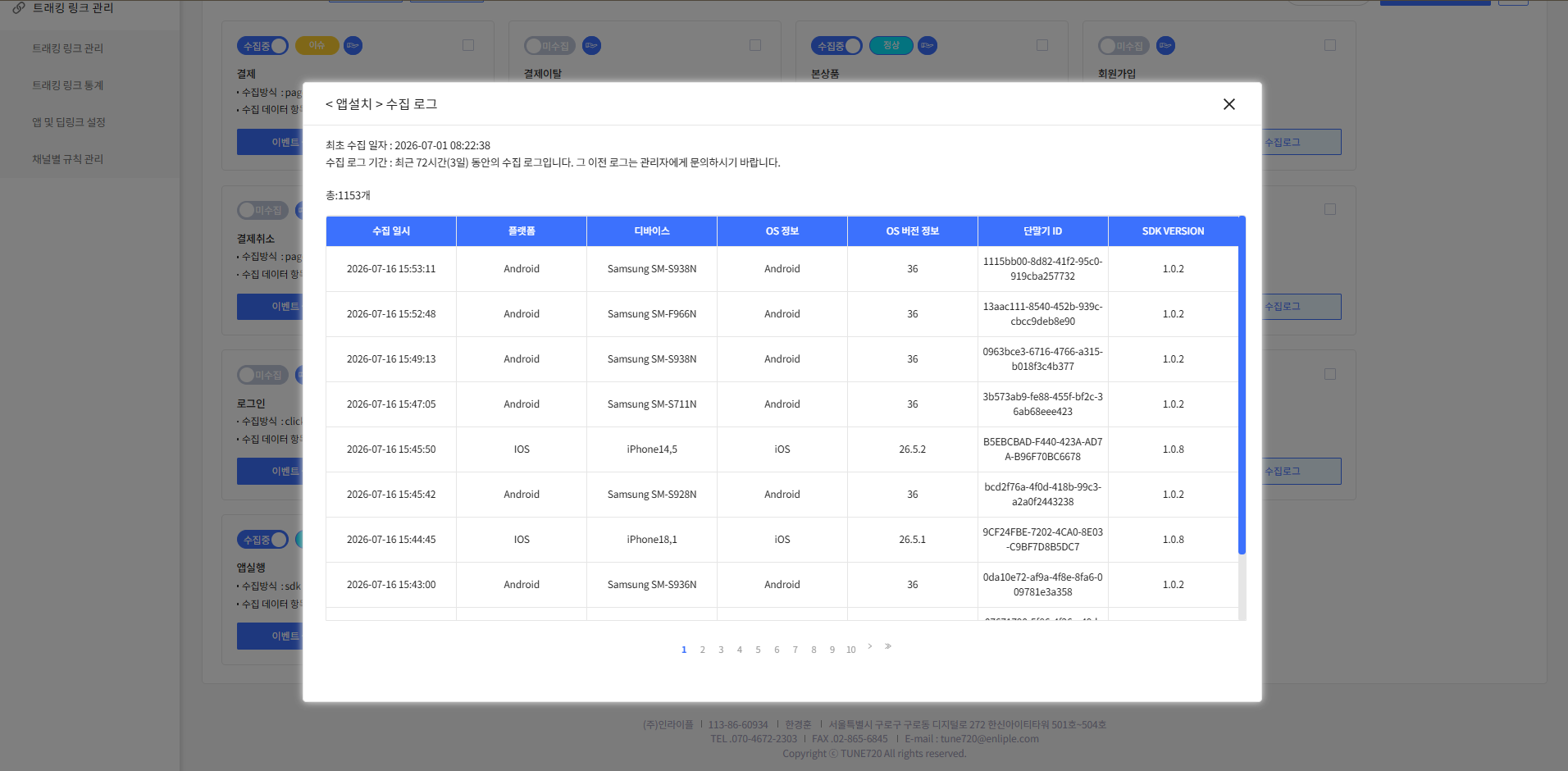The width and height of the screenshot is (1568, 771).
Task: Open 앱 및 딥링크 설정 in sidebar
Action: pyautogui.click(x=69, y=122)
